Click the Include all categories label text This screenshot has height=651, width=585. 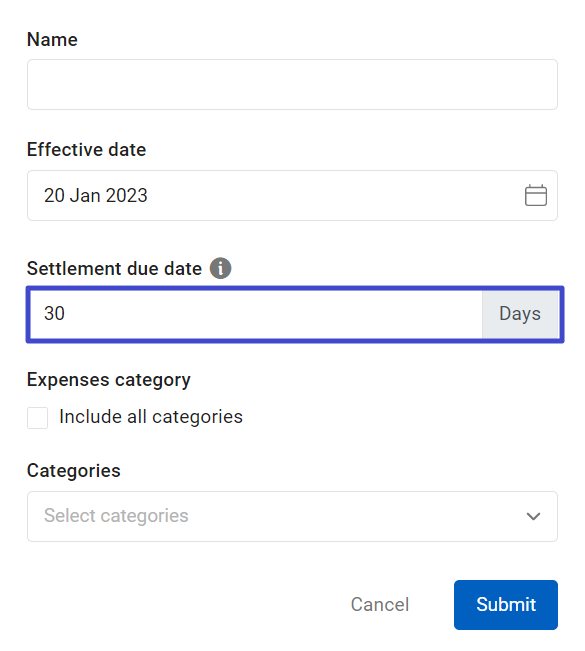pos(151,417)
